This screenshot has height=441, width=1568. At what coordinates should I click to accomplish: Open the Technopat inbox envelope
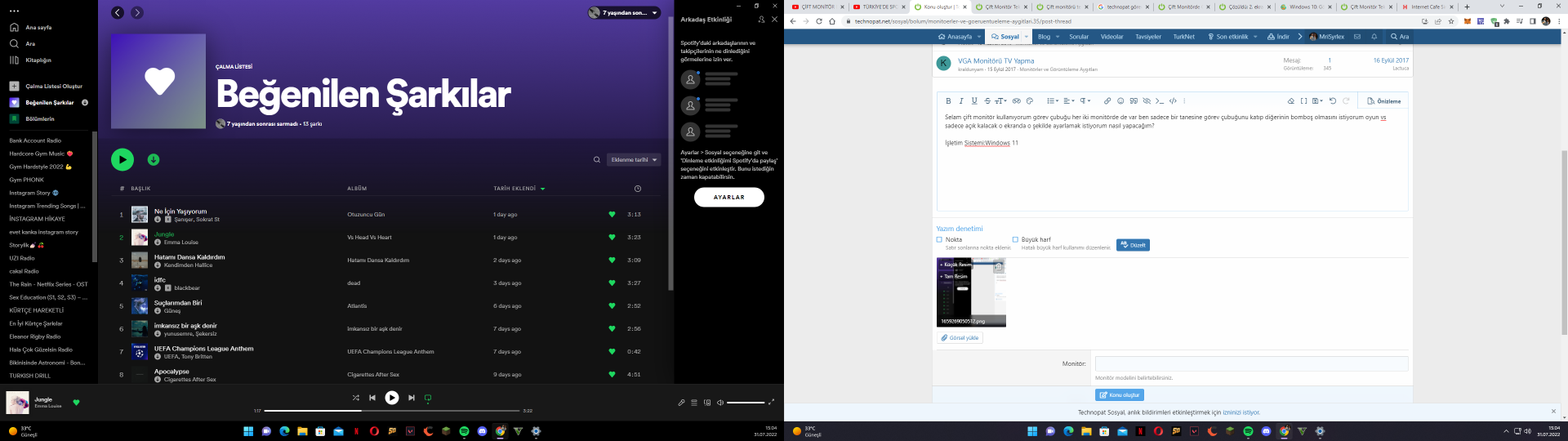coord(1356,37)
